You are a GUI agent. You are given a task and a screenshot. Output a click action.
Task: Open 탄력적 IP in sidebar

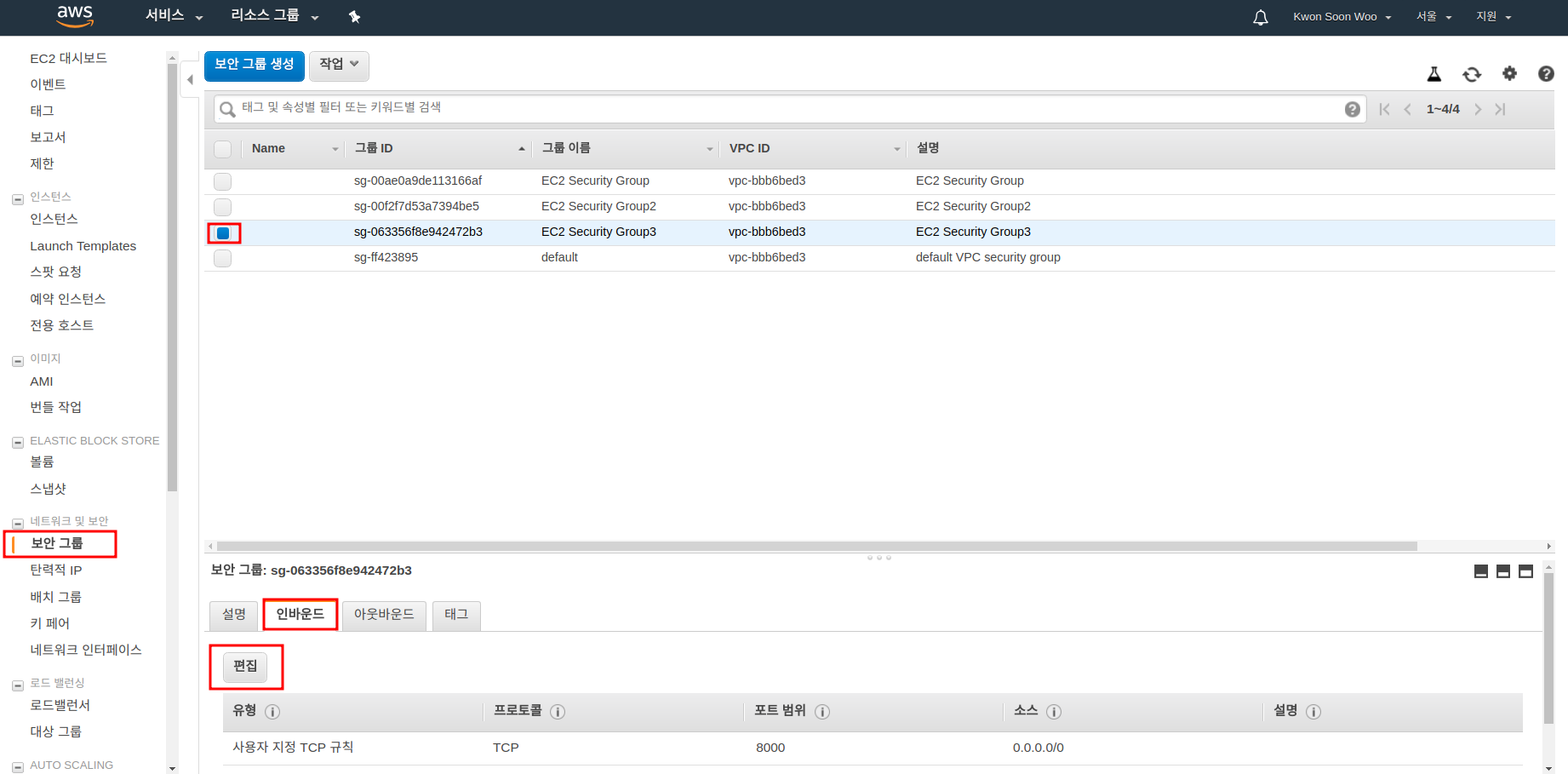56,570
